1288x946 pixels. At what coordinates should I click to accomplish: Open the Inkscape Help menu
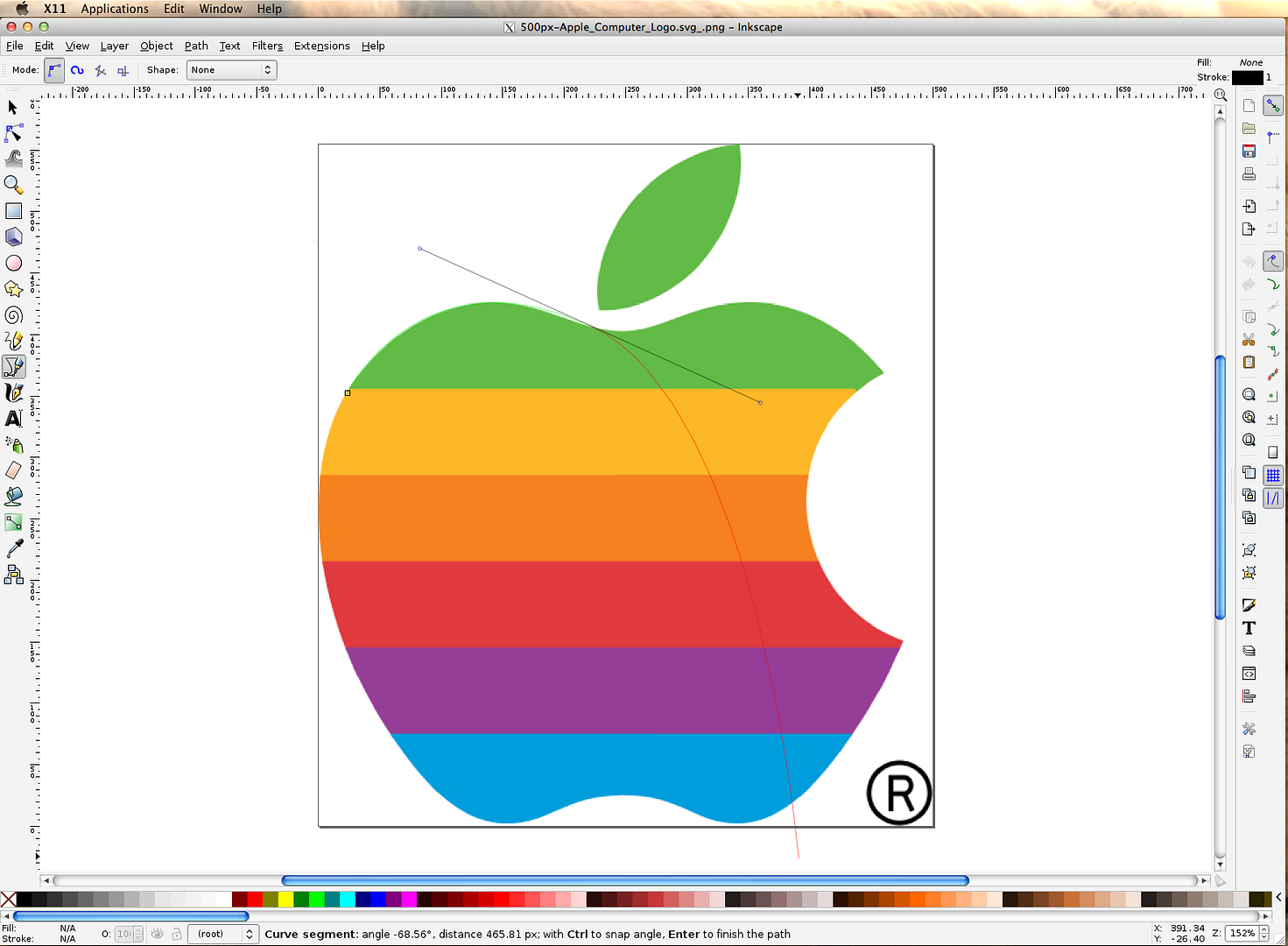373,46
